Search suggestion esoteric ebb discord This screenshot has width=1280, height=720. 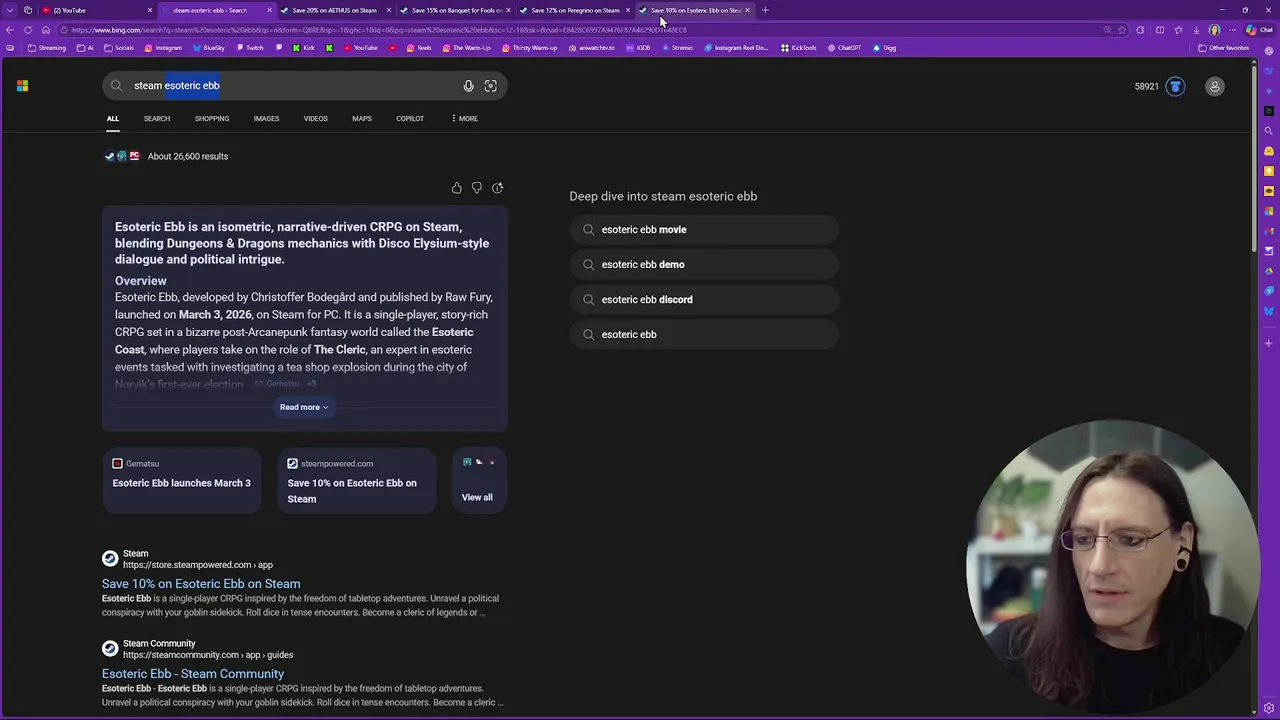click(x=704, y=300)
